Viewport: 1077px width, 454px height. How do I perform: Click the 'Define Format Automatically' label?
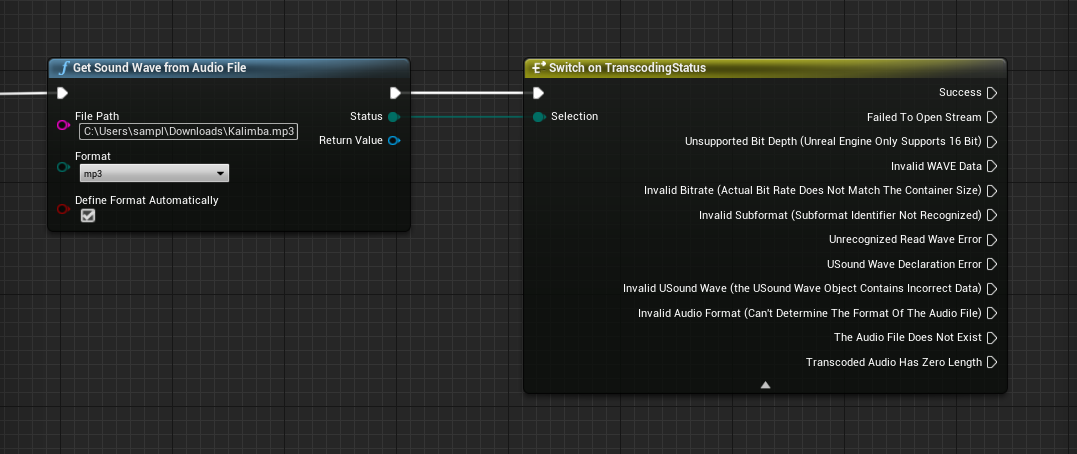[x=147, y=201]
